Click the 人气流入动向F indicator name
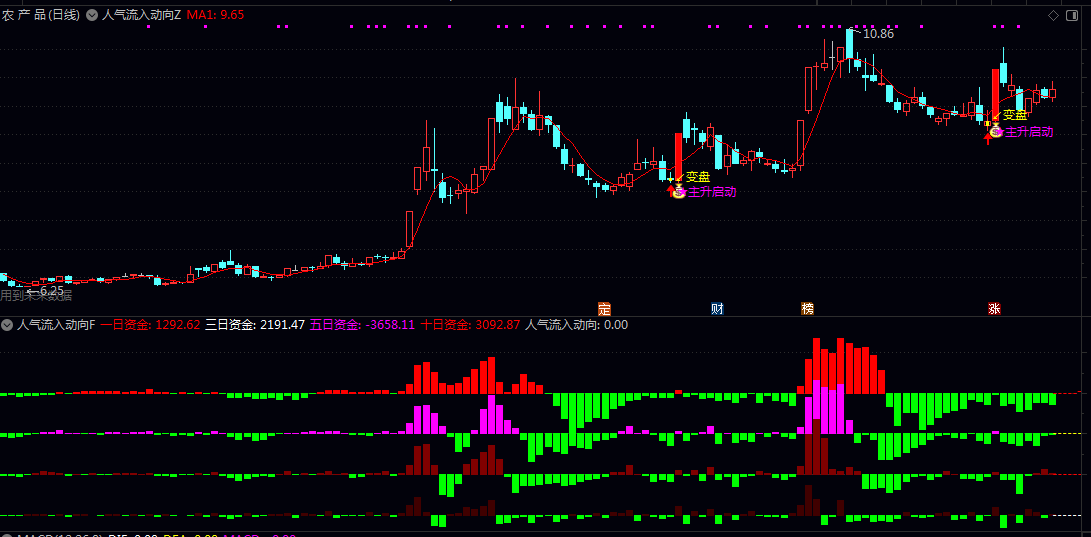The width and height of the screenshot is (1091, 537). point(56,325)
